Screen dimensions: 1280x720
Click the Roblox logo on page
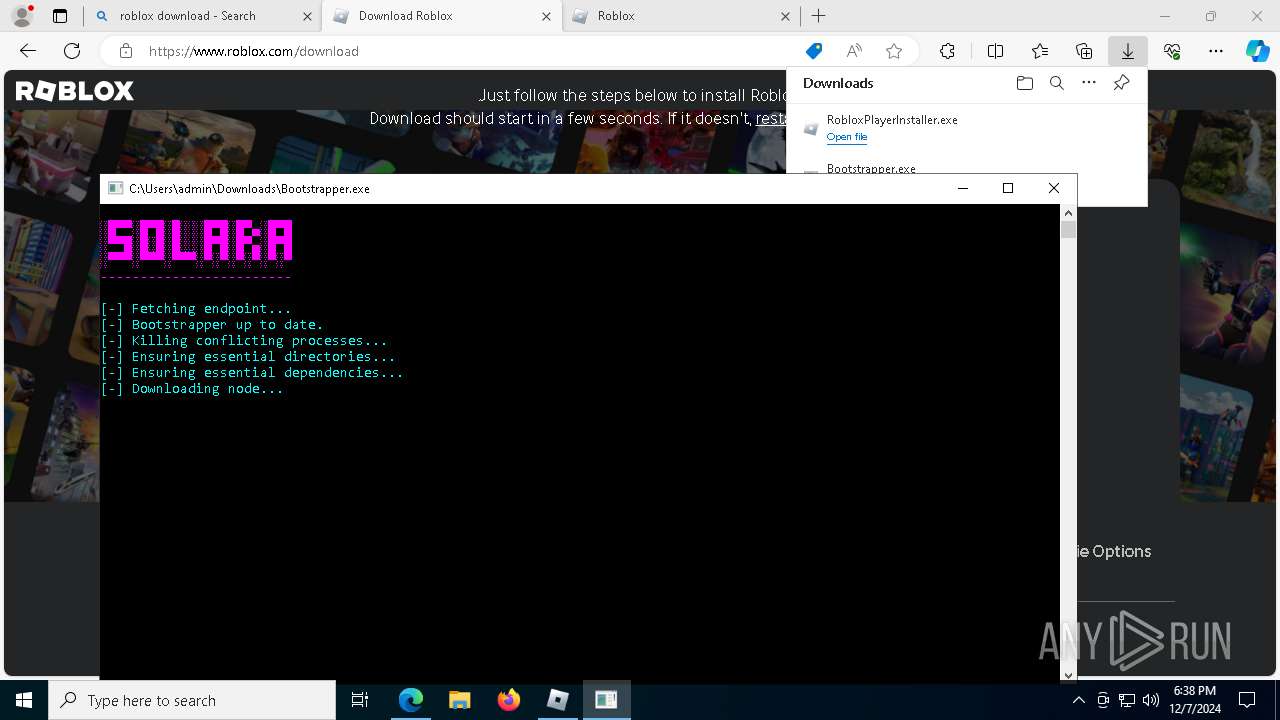74,91
